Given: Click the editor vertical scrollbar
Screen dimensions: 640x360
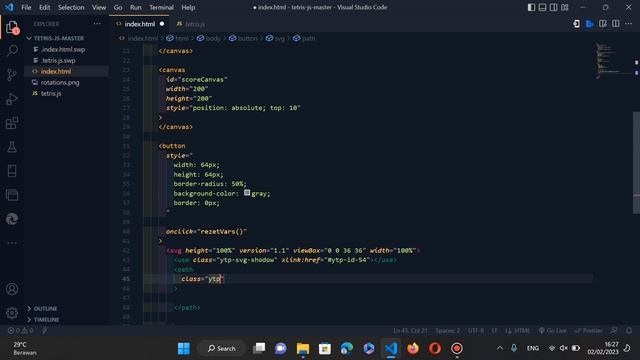Looking at the screenshot, I should coord(636,162).
